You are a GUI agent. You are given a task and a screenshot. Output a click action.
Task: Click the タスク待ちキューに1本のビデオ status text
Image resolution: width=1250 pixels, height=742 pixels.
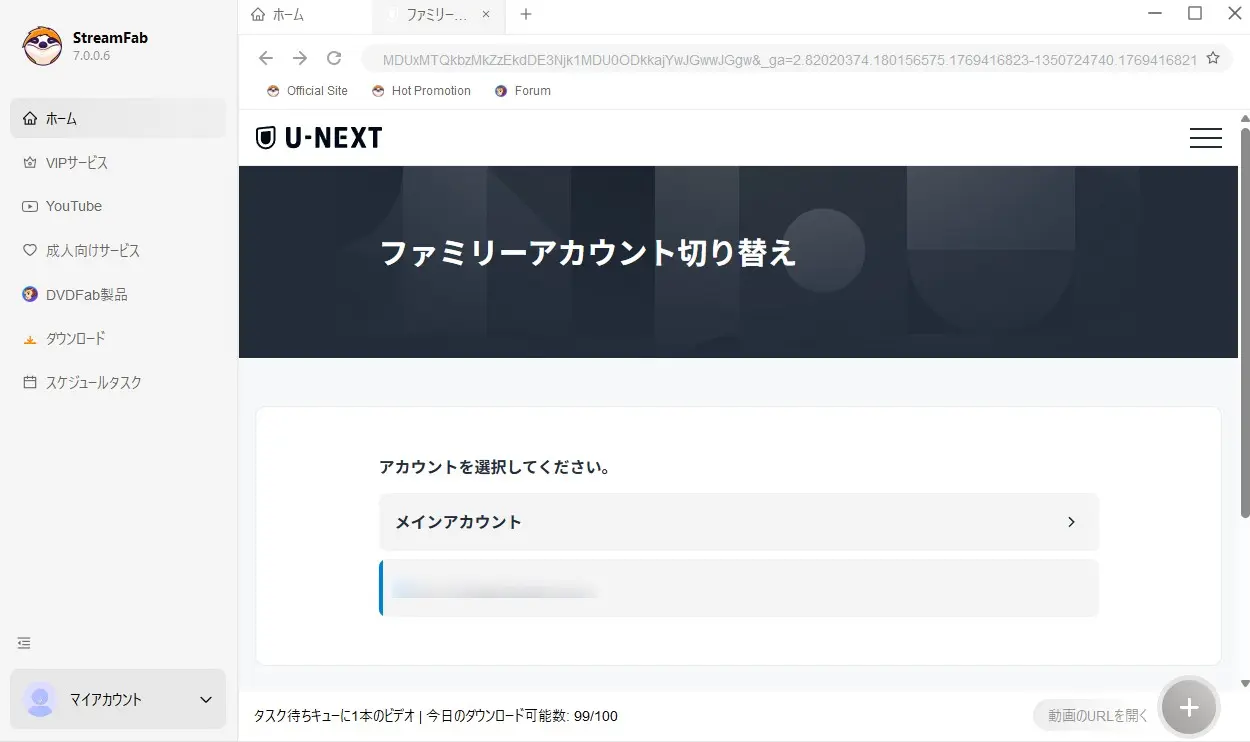[x=334, y=716]
